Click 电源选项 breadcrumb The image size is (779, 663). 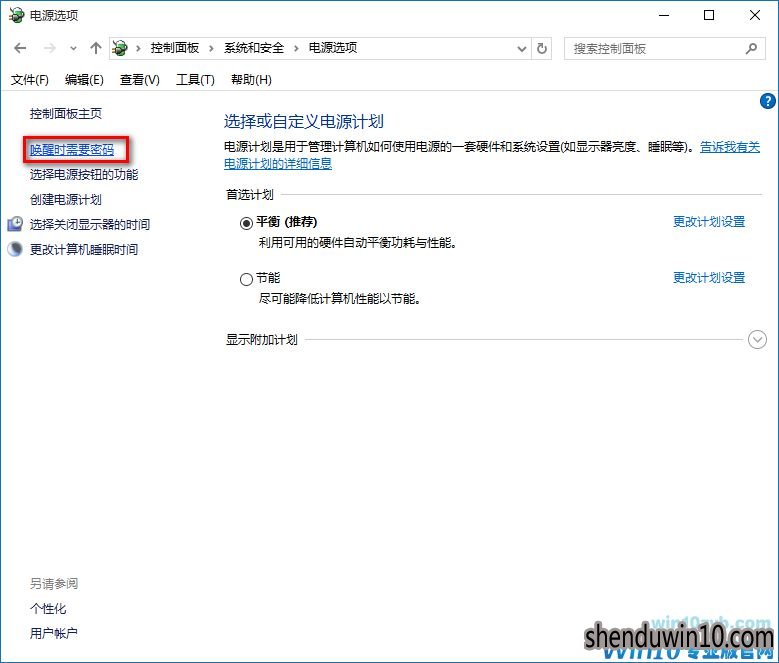(x=333, y=48)
